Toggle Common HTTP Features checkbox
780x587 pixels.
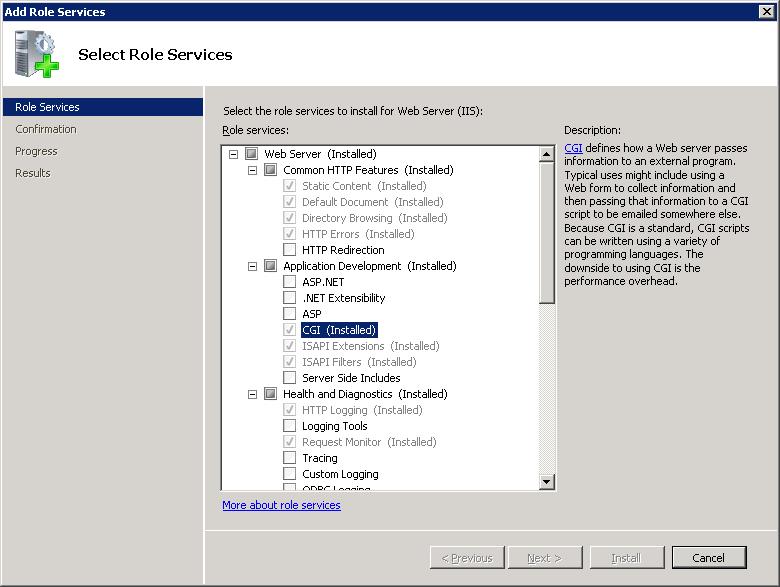[271, 170]
